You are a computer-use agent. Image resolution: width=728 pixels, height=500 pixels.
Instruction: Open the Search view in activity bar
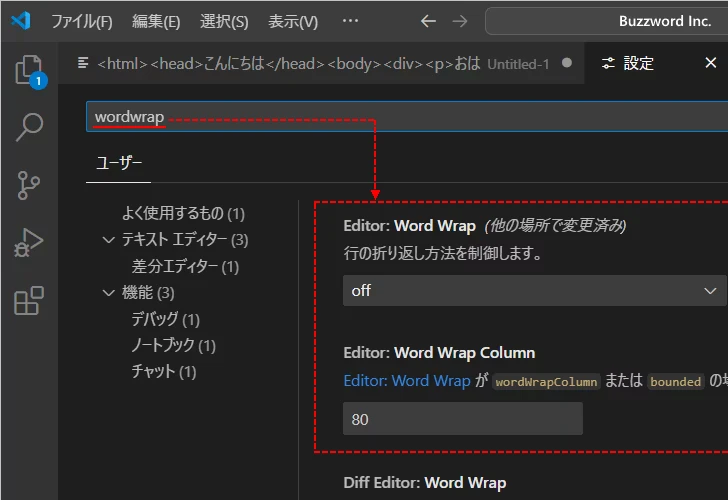click(x=29, y=127)
